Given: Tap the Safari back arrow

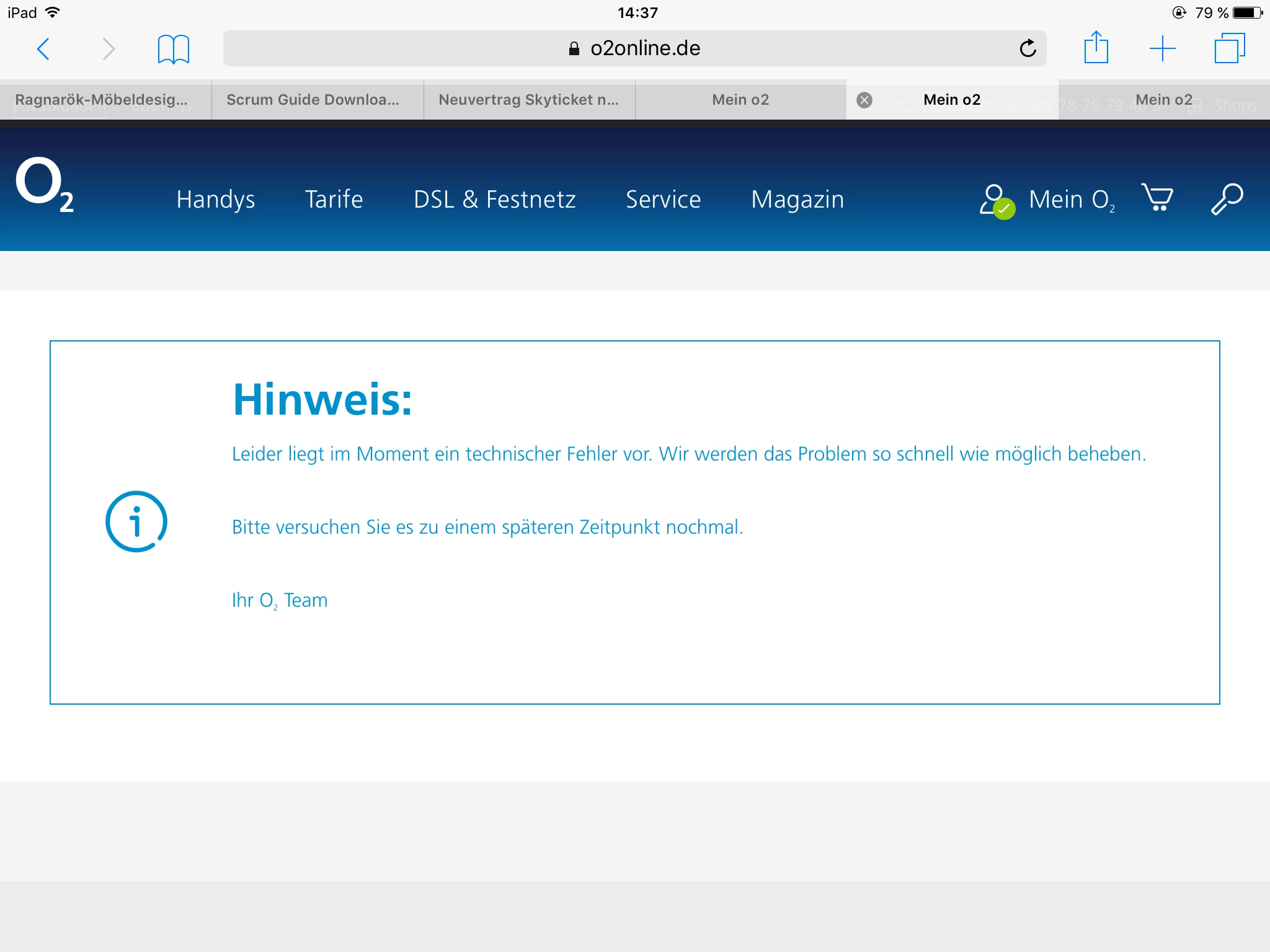Looking at the screenshot, I should (43, 49).
